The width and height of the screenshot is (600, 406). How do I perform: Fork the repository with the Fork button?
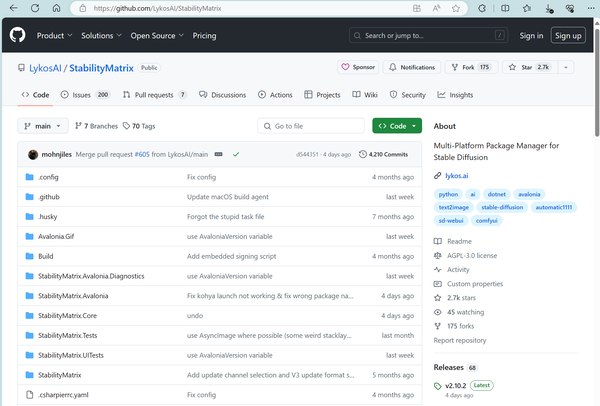tap(471, 67)
